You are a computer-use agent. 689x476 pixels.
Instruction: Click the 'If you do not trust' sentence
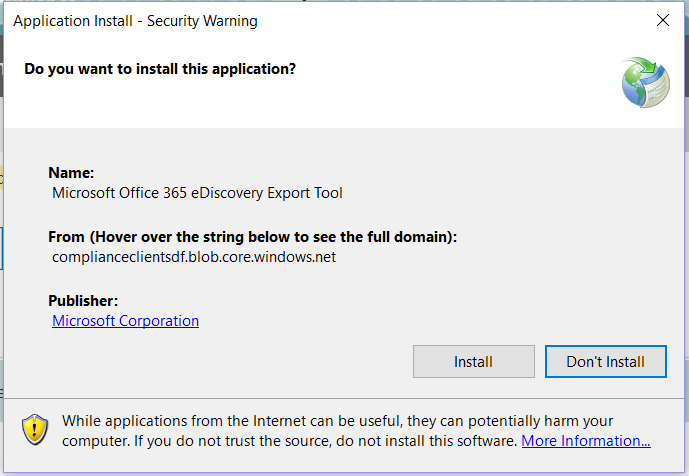326,440
